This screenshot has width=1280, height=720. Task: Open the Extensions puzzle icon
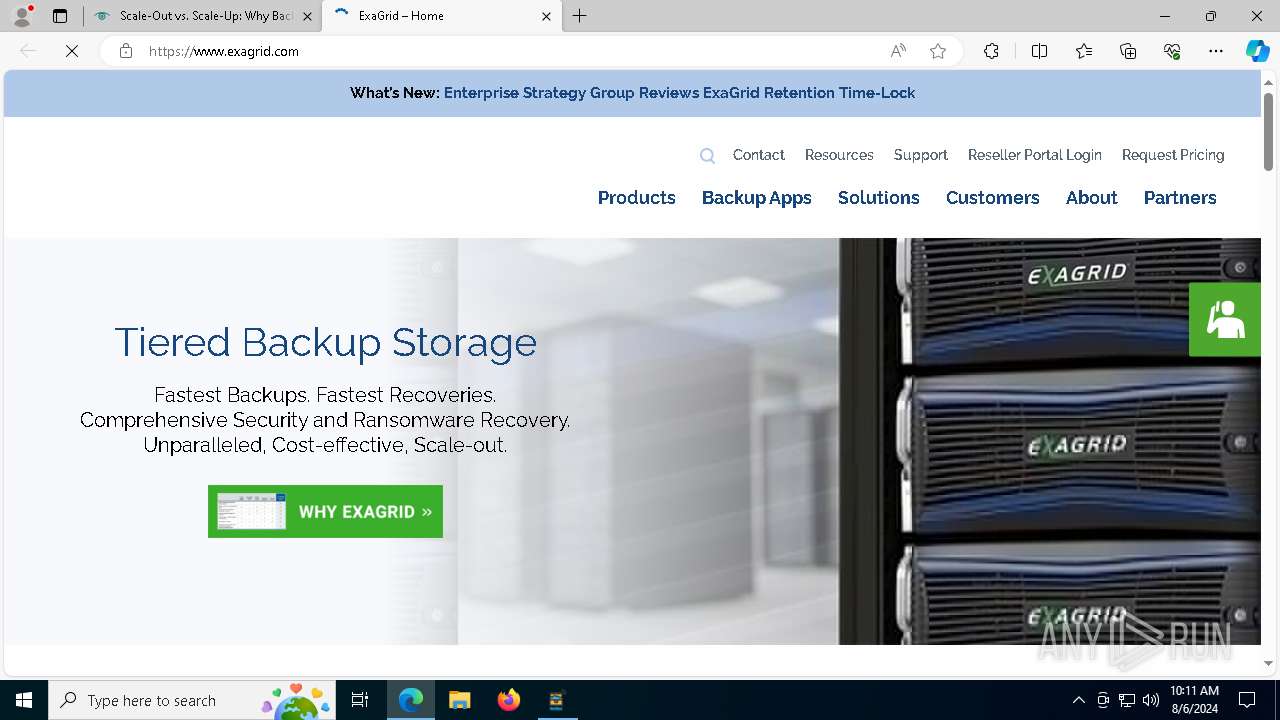[x=991, y=51]
